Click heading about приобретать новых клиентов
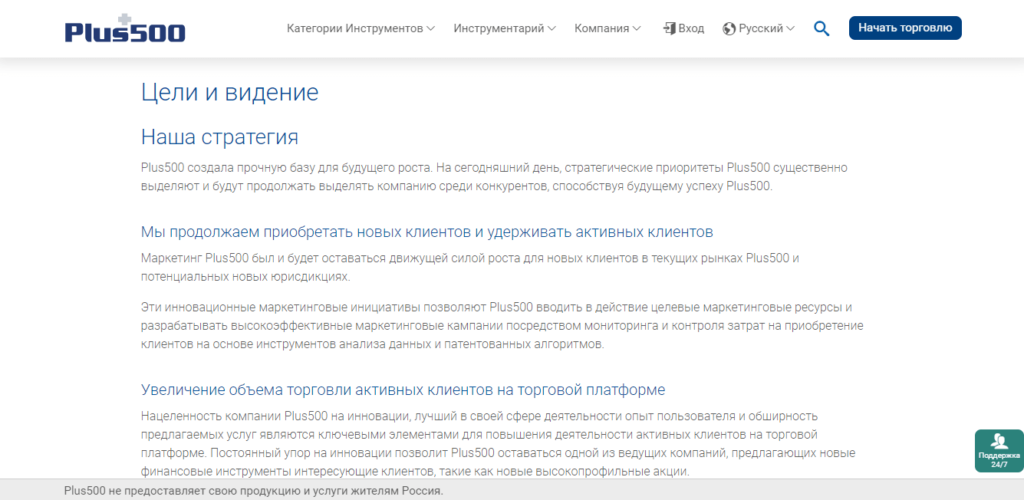Image resolution: width=1024 pixels, height=500 pixels. 427,232
